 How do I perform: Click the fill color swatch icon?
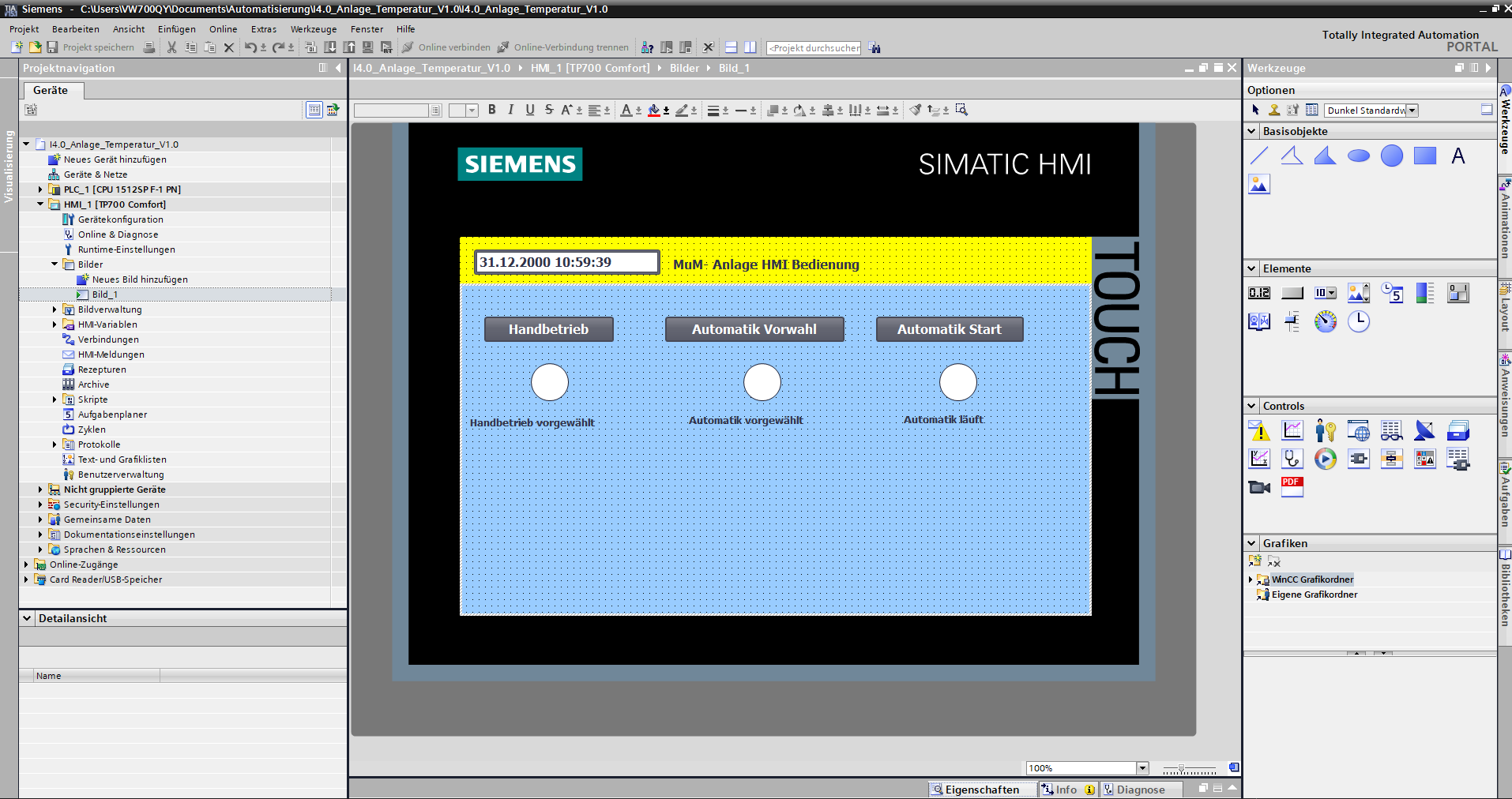[x=654, y=111]
